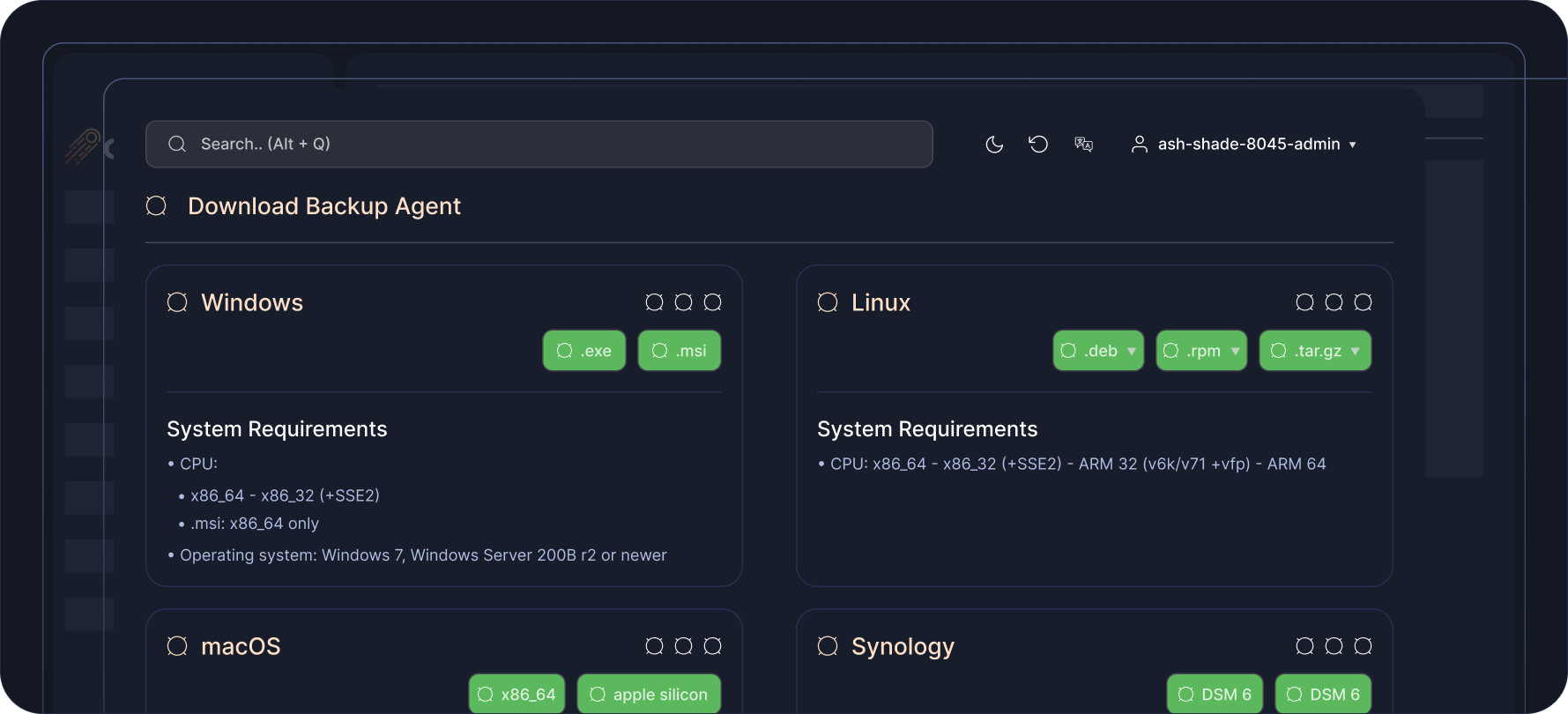The height and width of the screenshot is (714, 1568).
Task: Download the Windows .exe installer
Action: point(584,351)
